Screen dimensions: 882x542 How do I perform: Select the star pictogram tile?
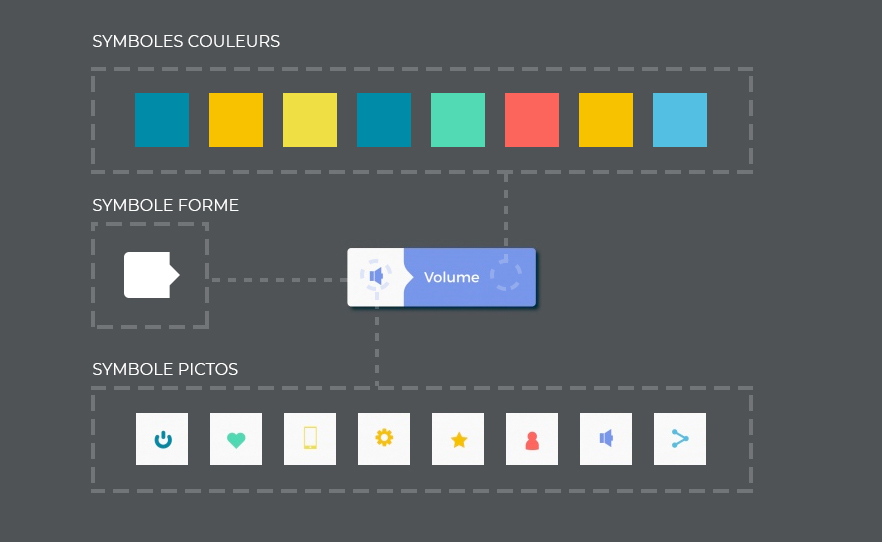click(458, 439)
